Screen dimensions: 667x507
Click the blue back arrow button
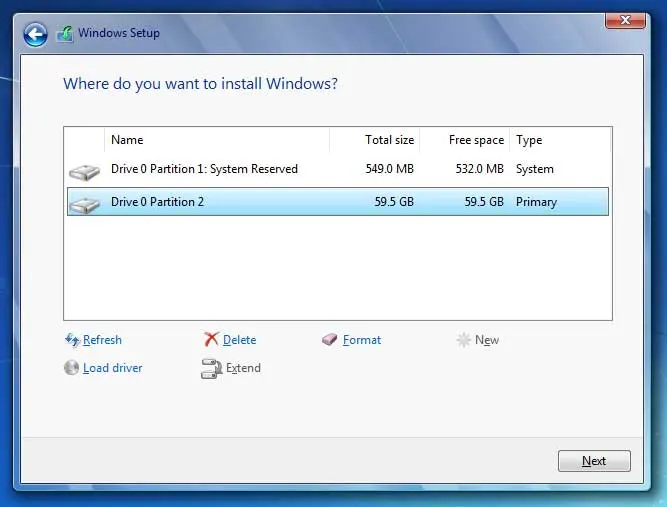click(x=36, y=35)
